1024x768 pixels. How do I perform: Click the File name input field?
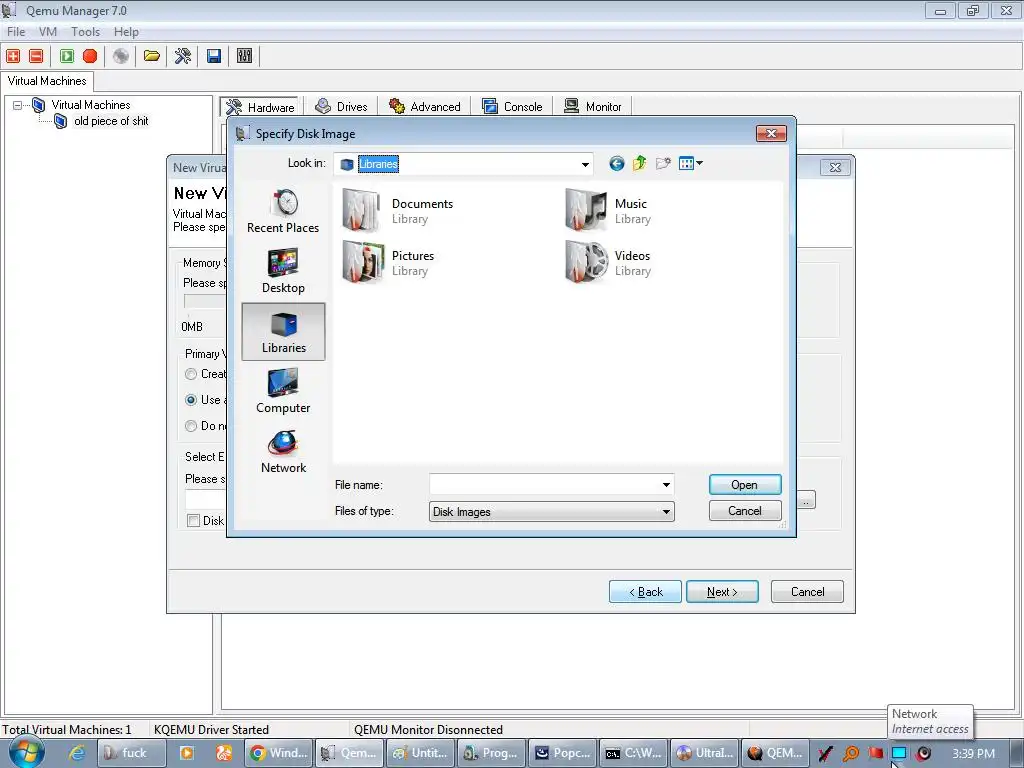[544, 485]
